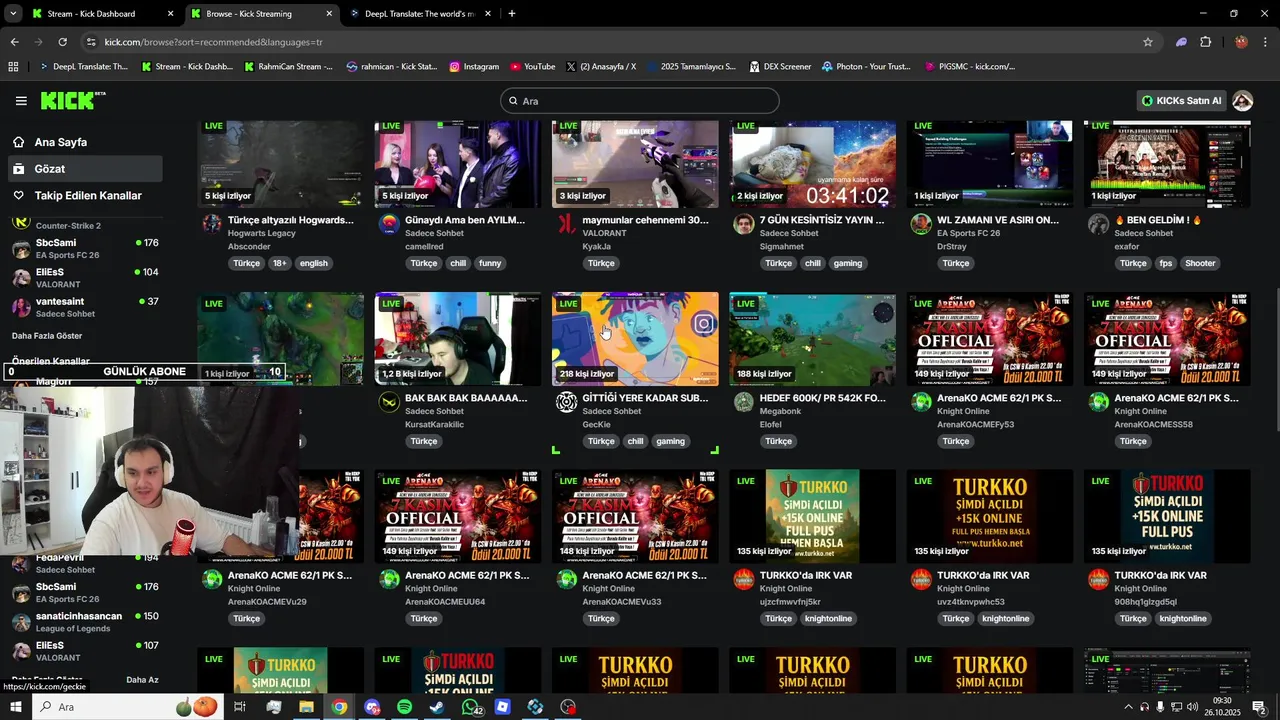Click the 'Shooter' tag under exafor stream

coord(1200,263)
